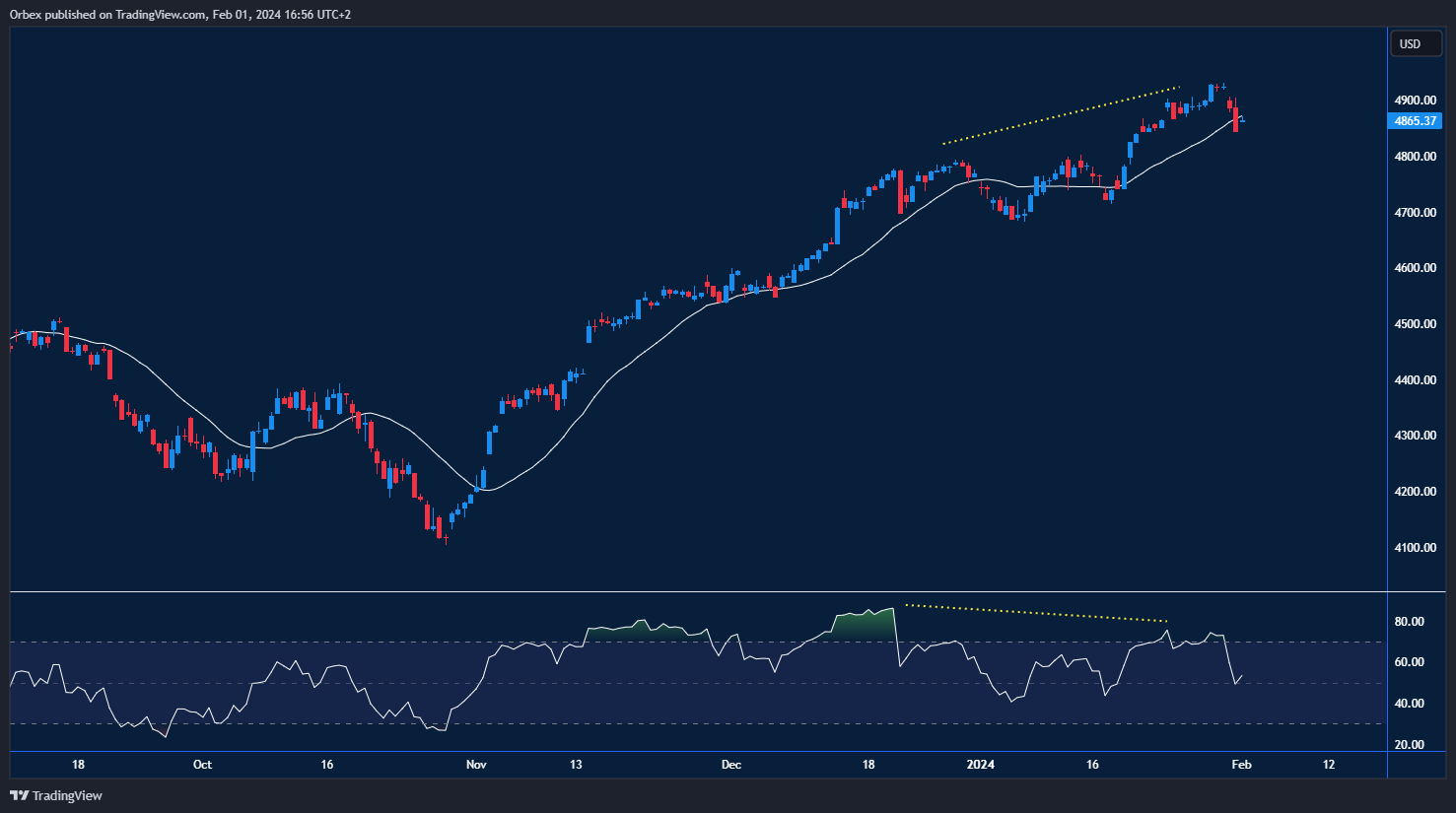
Task: Click the 4100.00 price axis label
Action: [x=1415, y=548]
